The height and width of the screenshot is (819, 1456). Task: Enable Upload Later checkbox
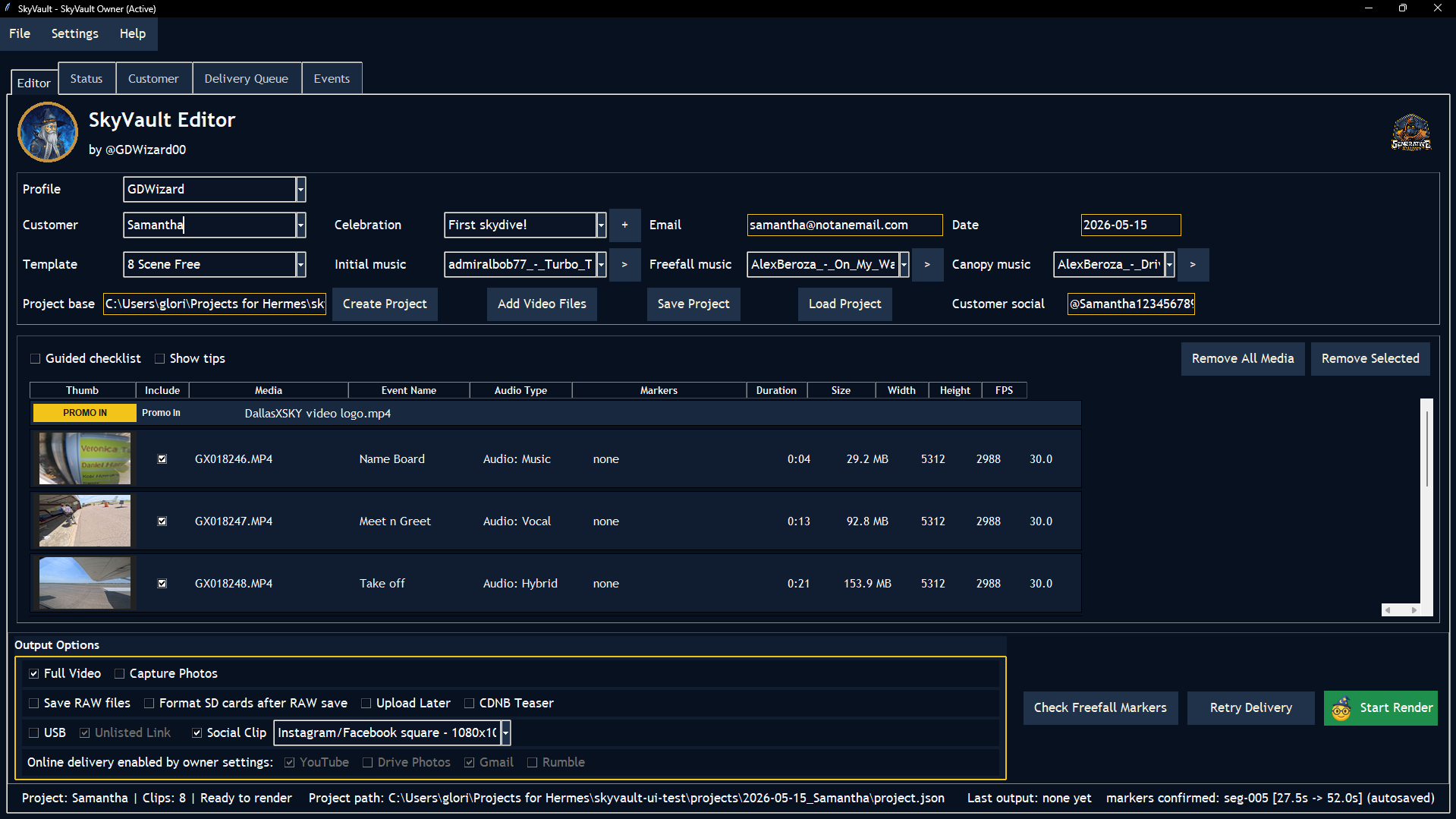tap(366, 703)
